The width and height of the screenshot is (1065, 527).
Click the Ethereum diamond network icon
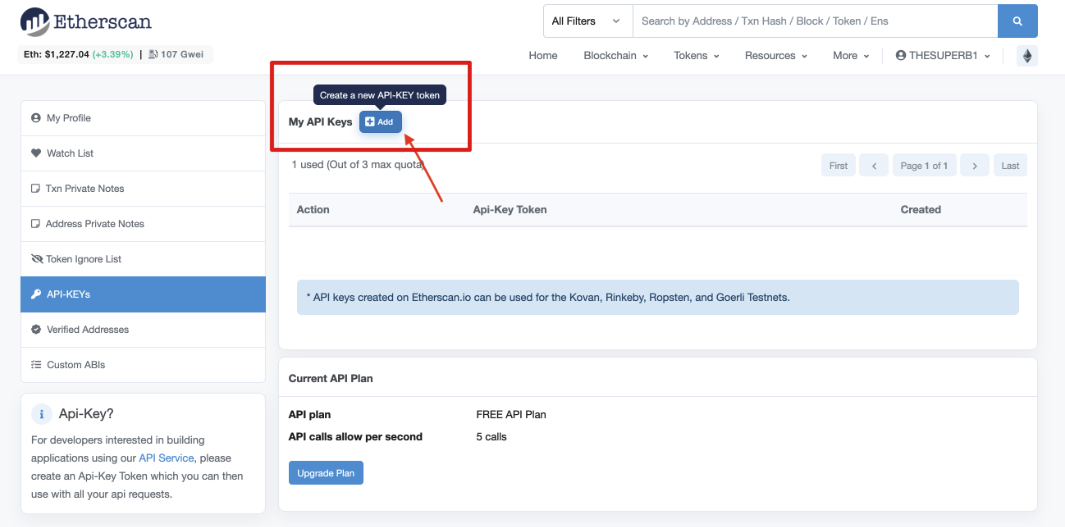point(1027,56)
